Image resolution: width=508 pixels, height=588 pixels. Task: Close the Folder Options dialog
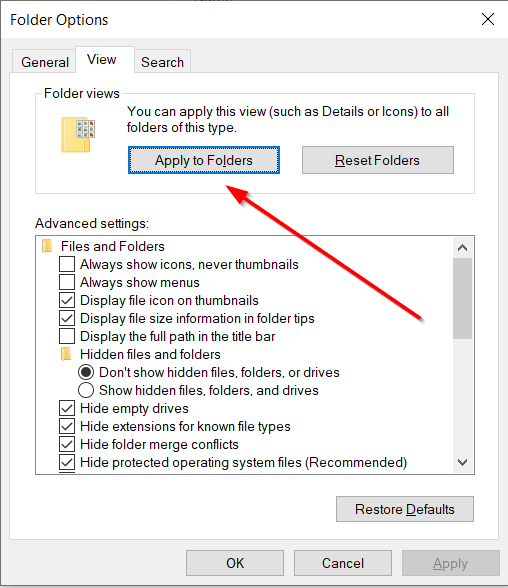click(488, 19)
